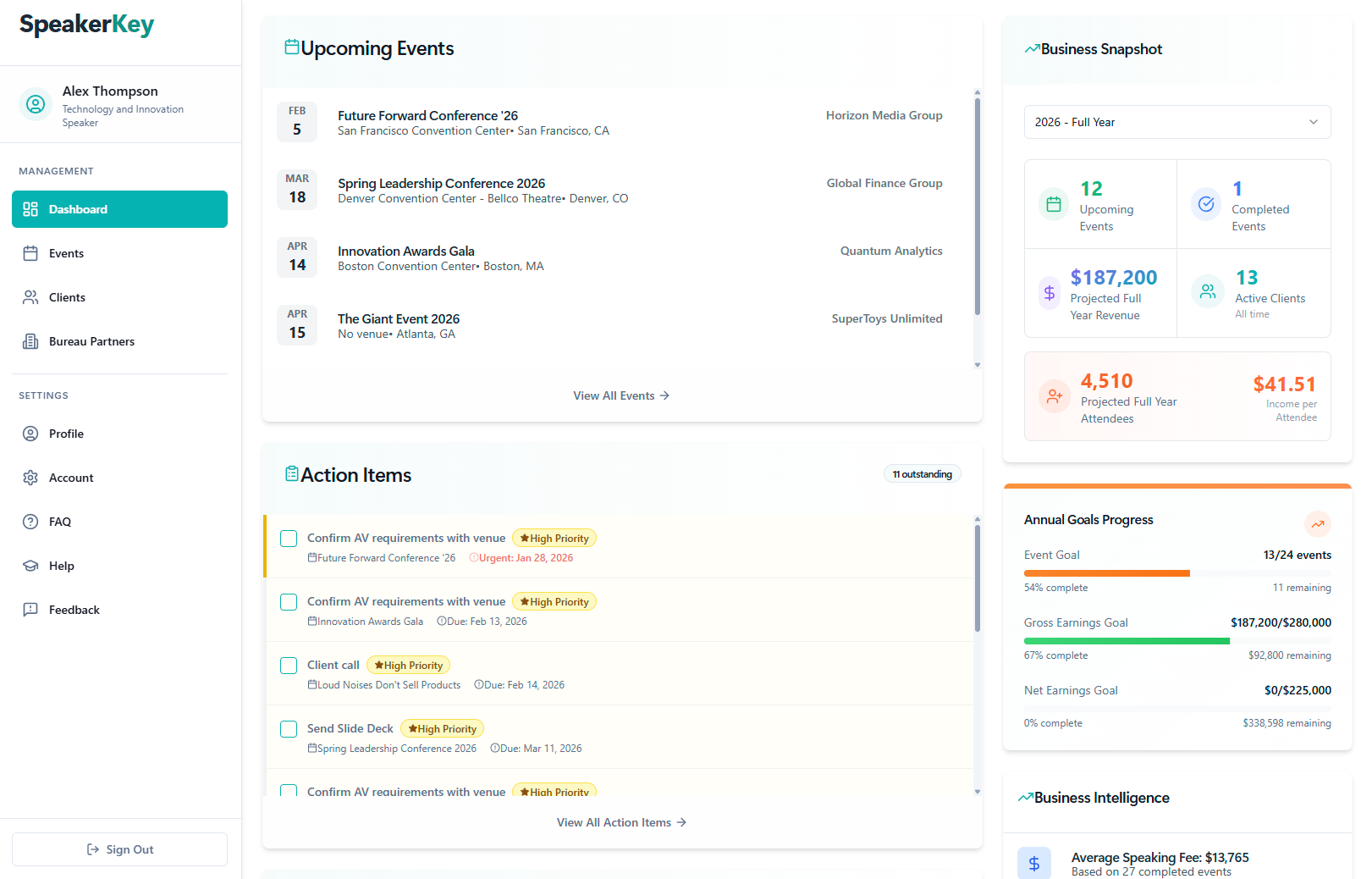Click the Projected Attendees person-plus icon
The image size is (1372, 879).
coord(1055,395)
